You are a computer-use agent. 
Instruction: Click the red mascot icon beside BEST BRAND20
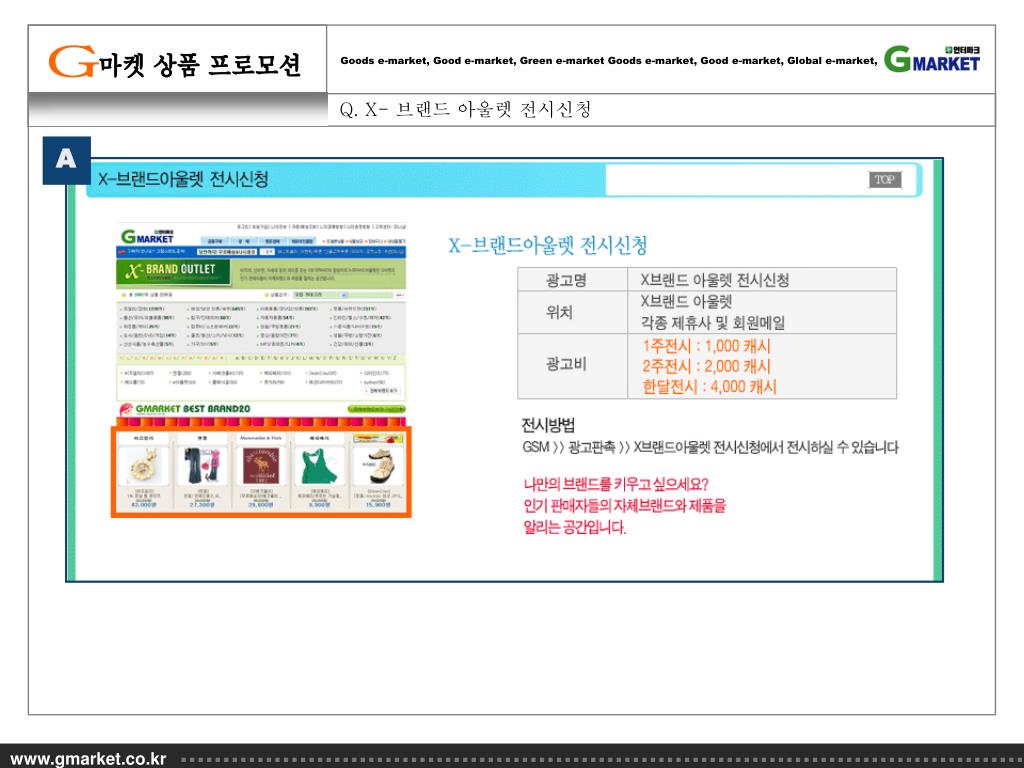pyautogui.click(x=125, y=409)
